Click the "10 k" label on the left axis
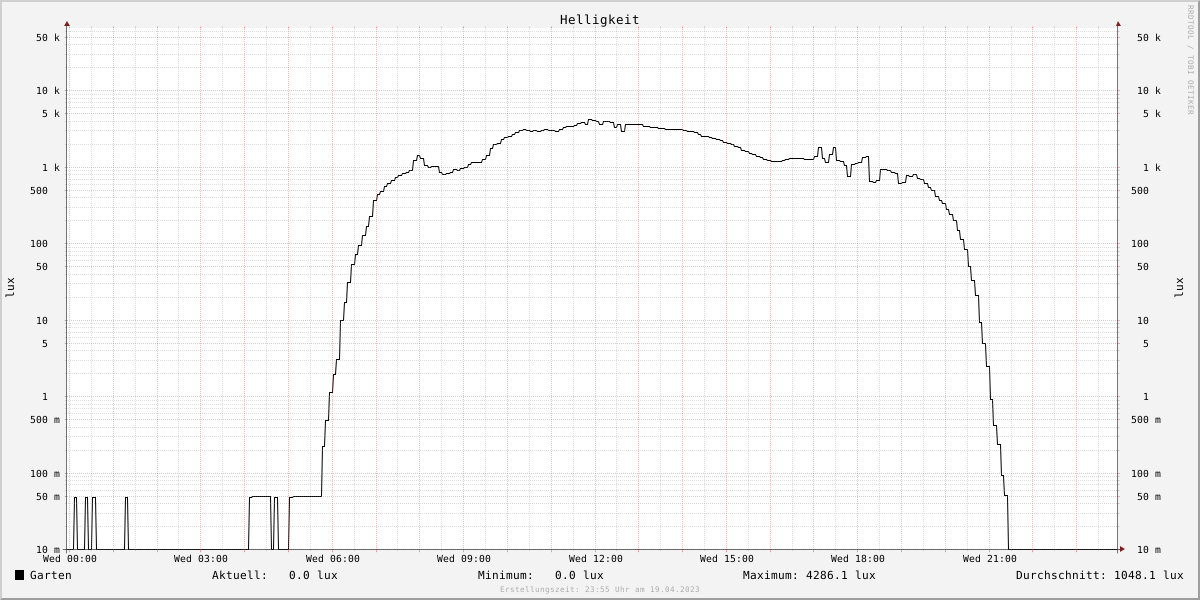Image resolution: width=1200 pixels, height=600 pixels. point(48,91)
